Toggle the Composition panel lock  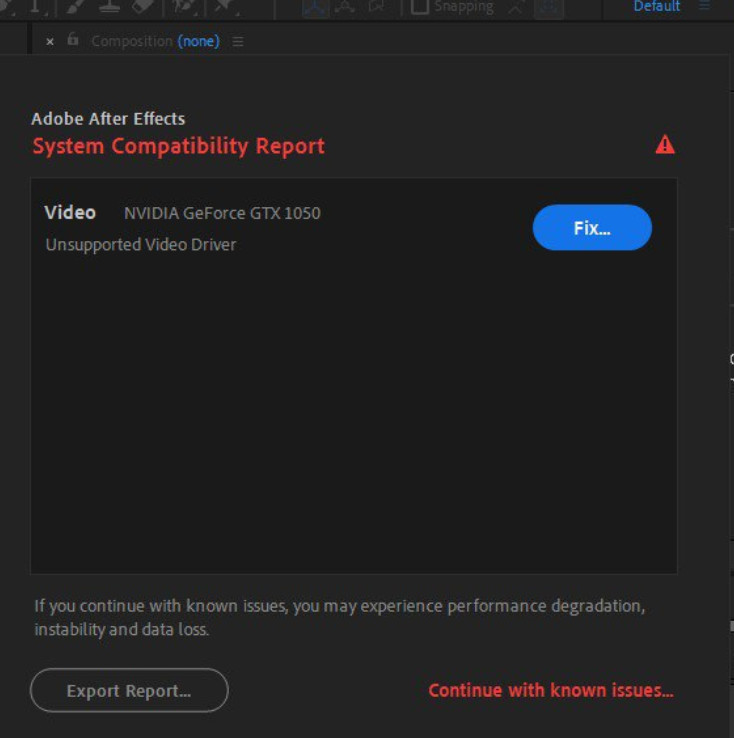click(x=72, y=39)
